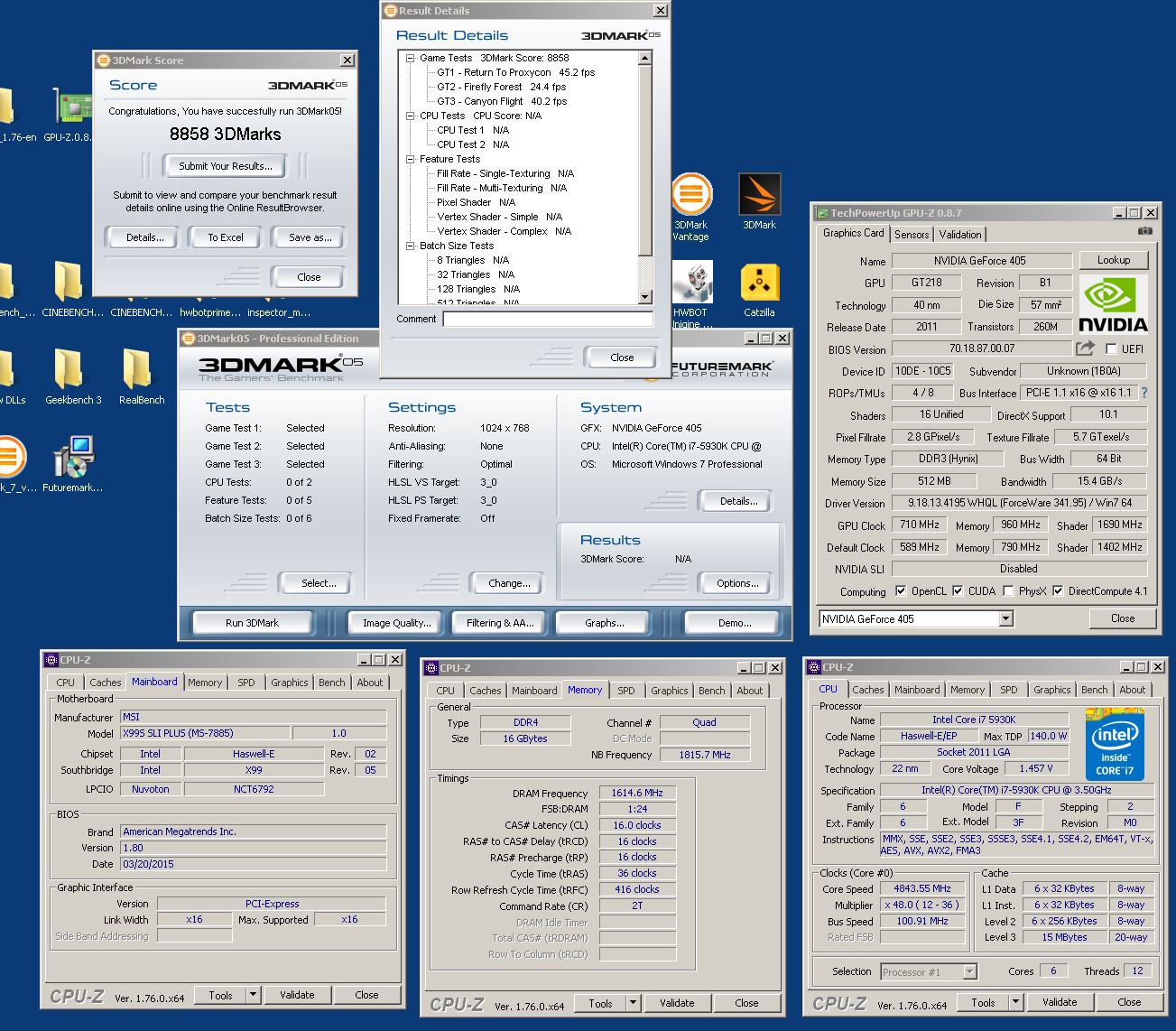This screenshot has height=1031, width=1176.
Task: Open the Futuremark installer icon
Action: point(72,464)
